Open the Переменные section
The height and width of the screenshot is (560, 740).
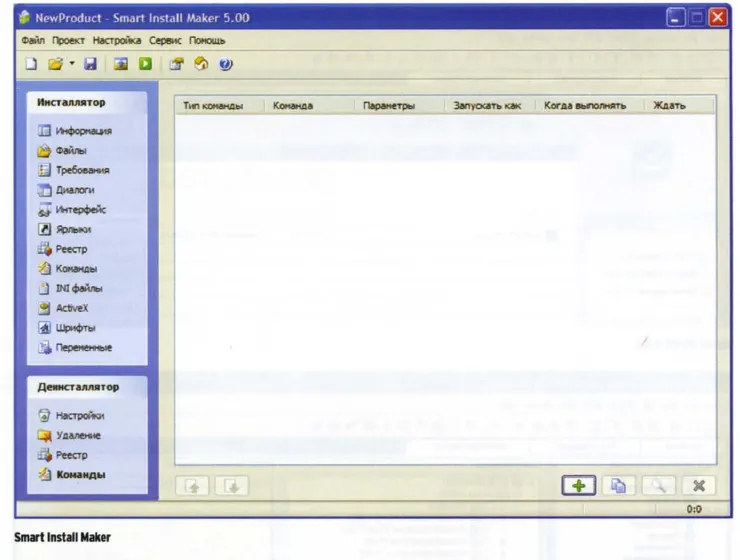[x=84, y=348]
